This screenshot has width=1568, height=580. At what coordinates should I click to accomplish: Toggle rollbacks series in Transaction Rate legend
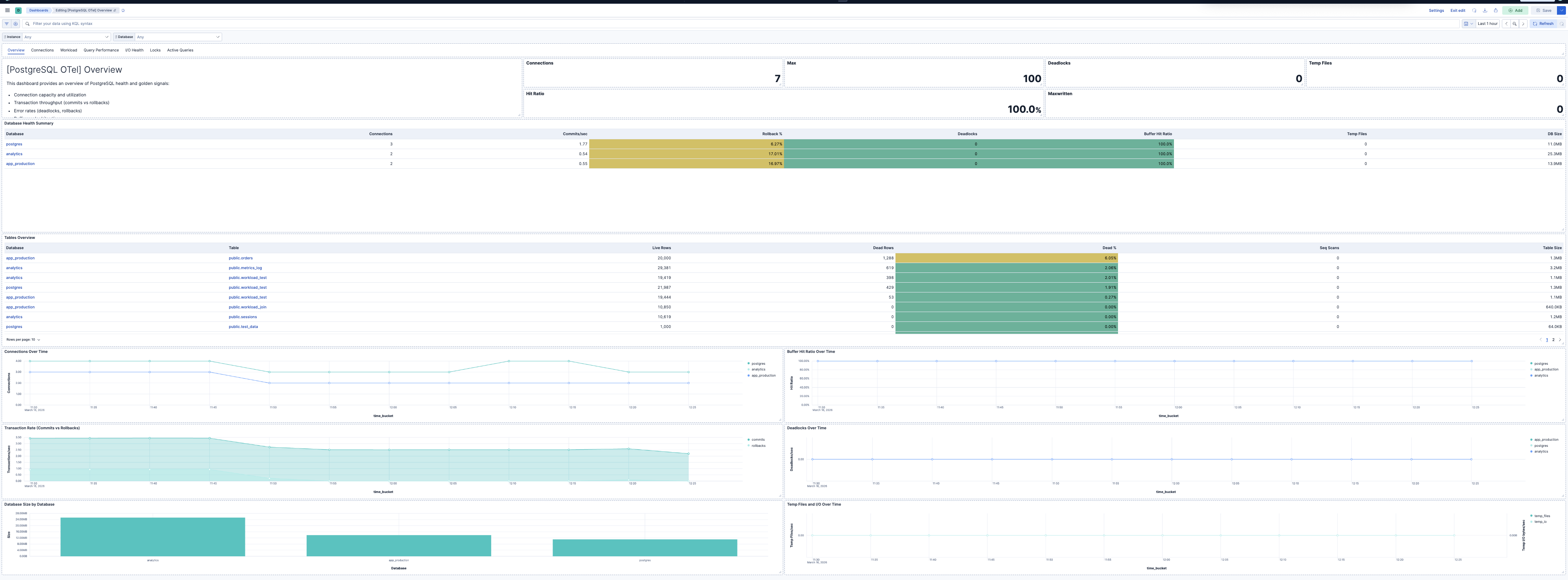tap(758, 446)
